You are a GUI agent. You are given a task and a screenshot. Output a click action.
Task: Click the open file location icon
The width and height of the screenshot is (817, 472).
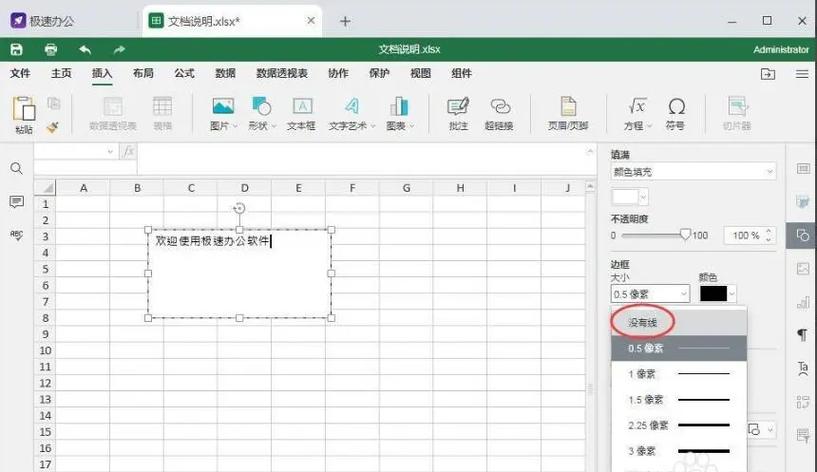click(768, 74)
